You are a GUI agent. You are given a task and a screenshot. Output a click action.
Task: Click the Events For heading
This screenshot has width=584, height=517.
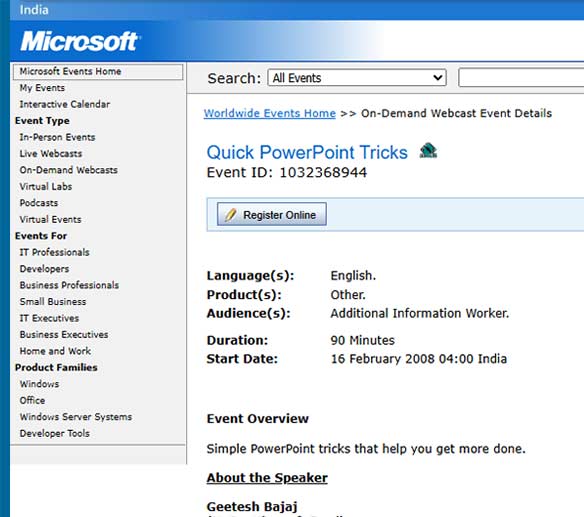[41, 236]
